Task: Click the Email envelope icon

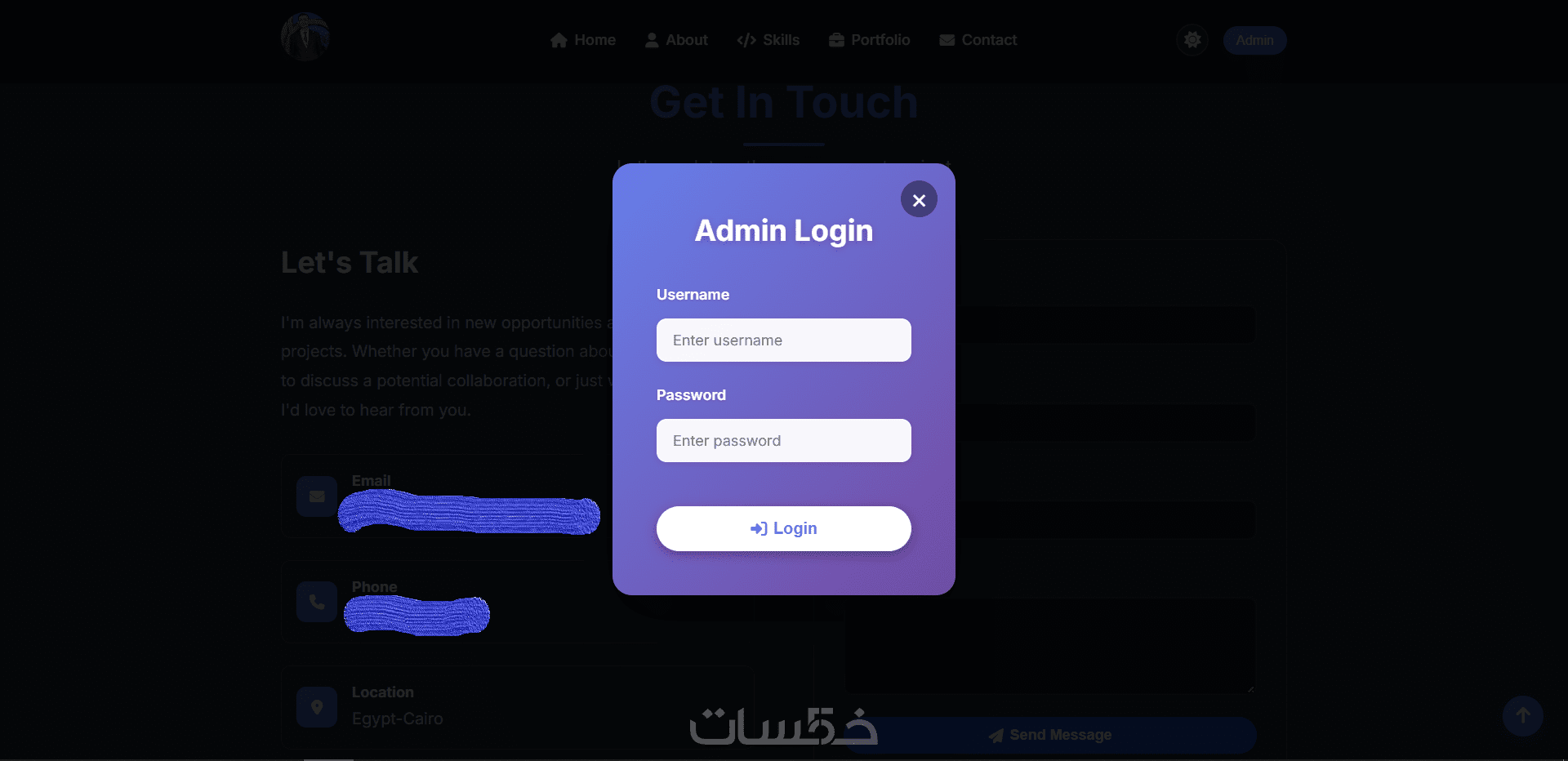Action: (317, 496)
